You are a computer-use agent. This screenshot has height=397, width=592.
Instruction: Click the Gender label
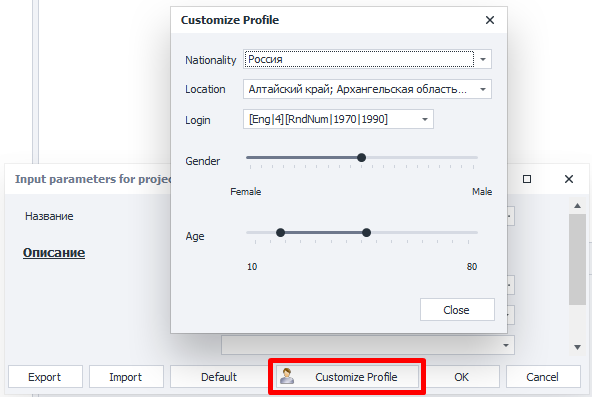pos(203,161)
